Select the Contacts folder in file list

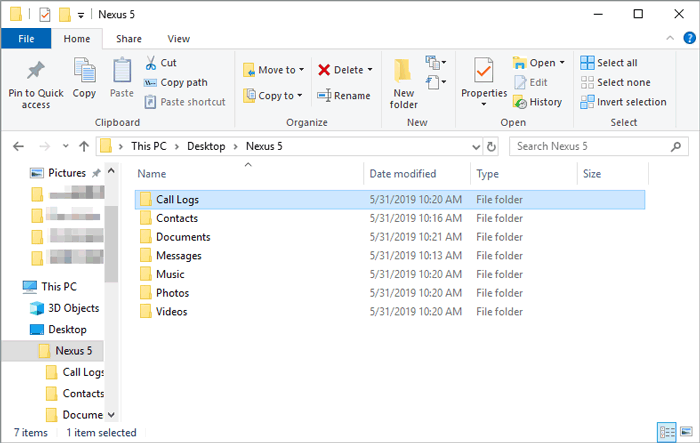click(390, 218)
